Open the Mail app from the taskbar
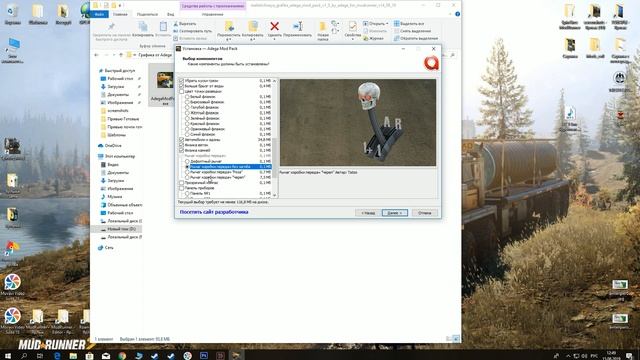640x360 pixels. (x=106, y=356)
